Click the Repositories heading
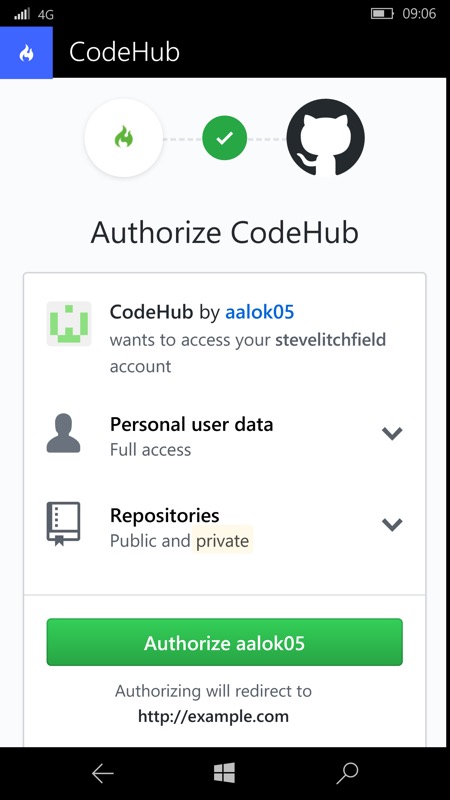The image size is (450, 800). pos(165,515)
